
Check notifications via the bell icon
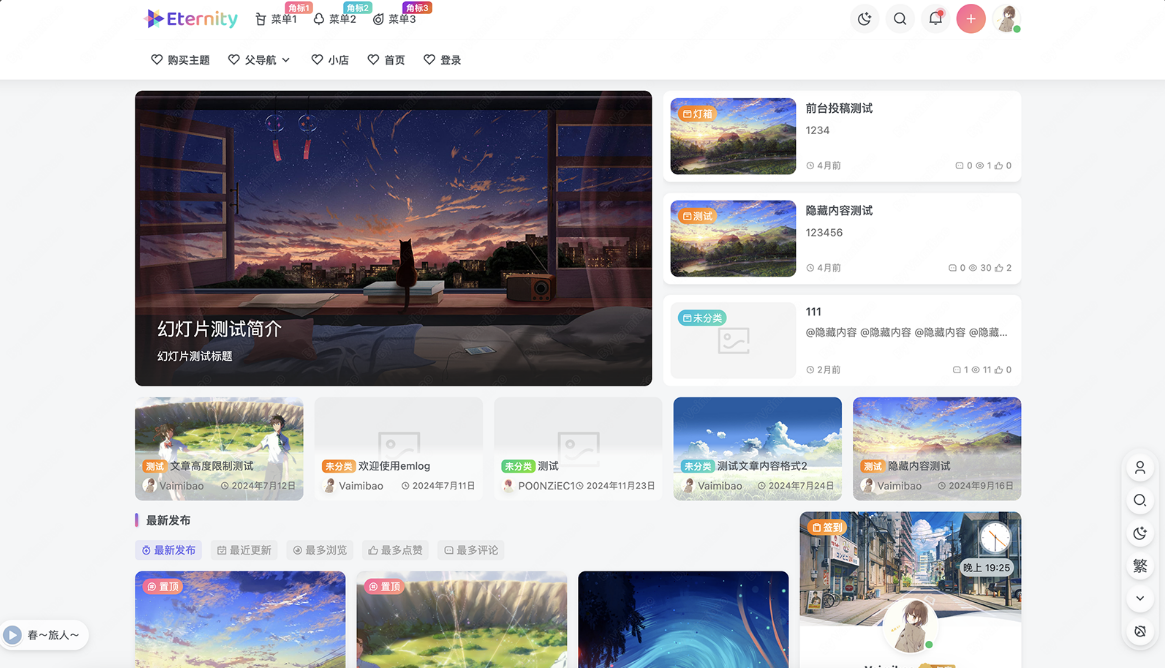pyautogui.click(x=935, y=18)
